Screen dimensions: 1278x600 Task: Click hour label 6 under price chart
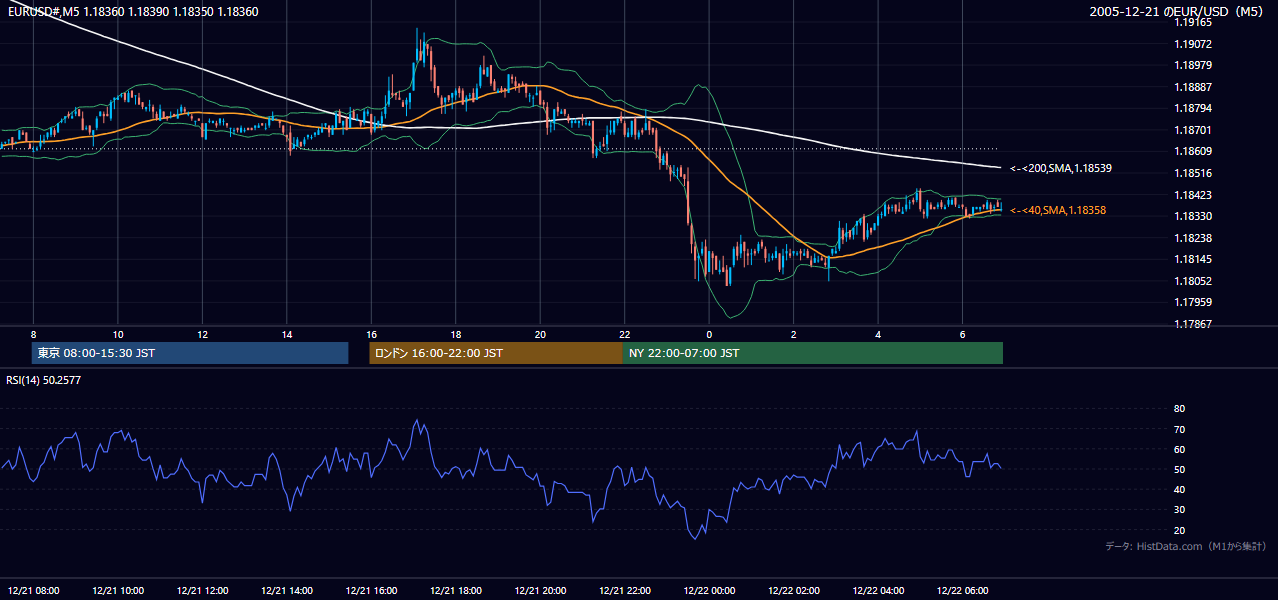click(x=962, y=334)
